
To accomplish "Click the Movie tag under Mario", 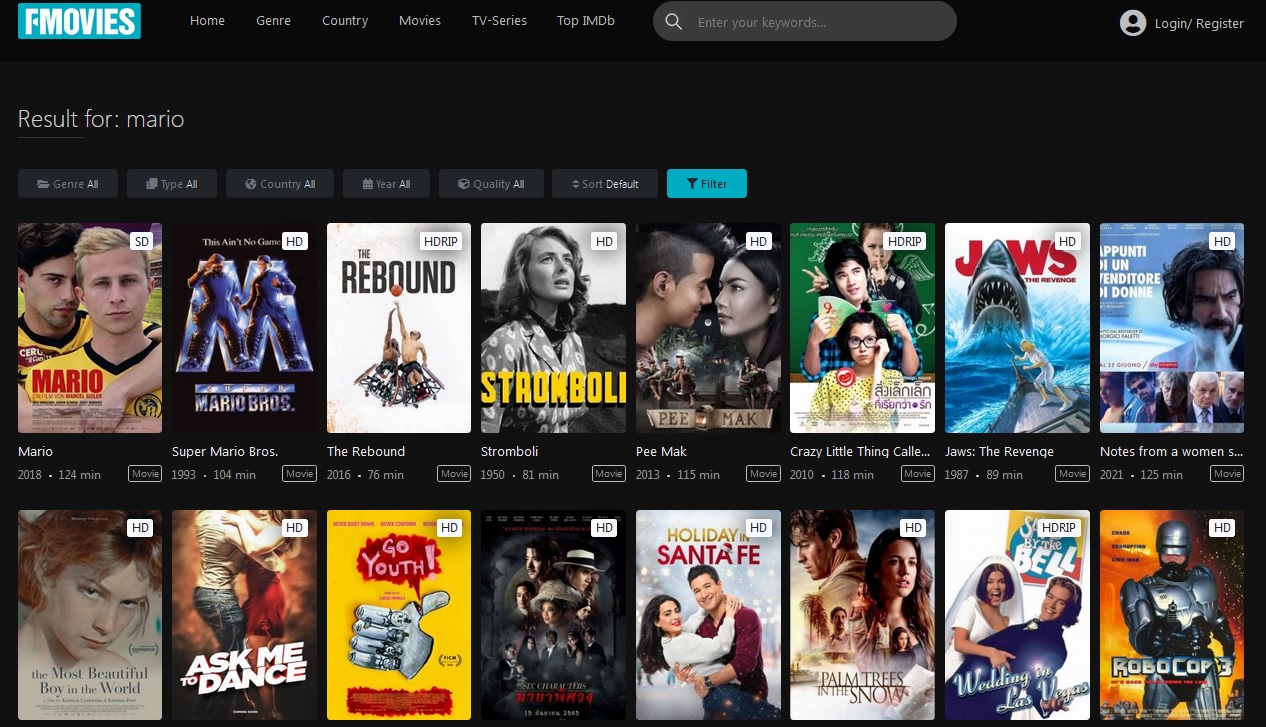I will [145, 474].
